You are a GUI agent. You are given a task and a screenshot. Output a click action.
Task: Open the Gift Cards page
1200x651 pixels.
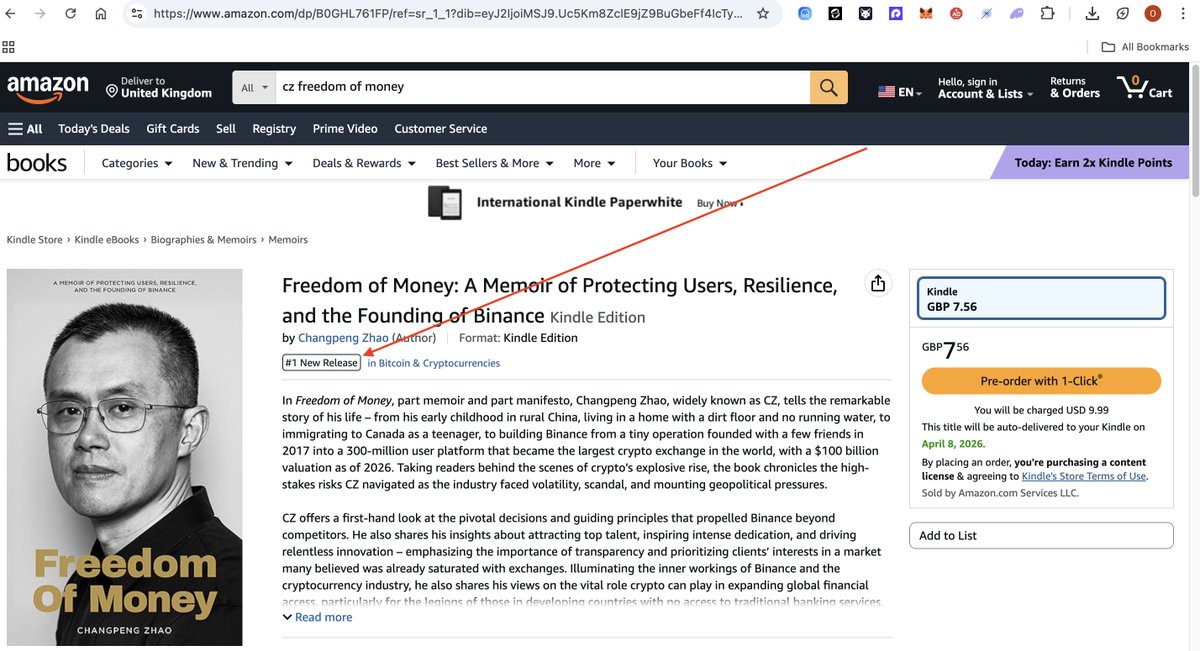coord(173,129)
